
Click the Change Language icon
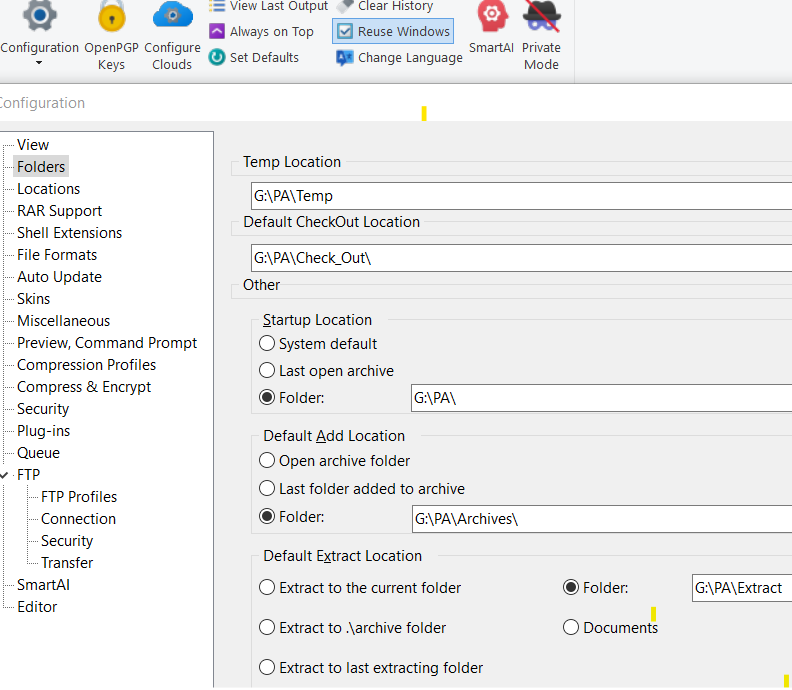(344, 58)
